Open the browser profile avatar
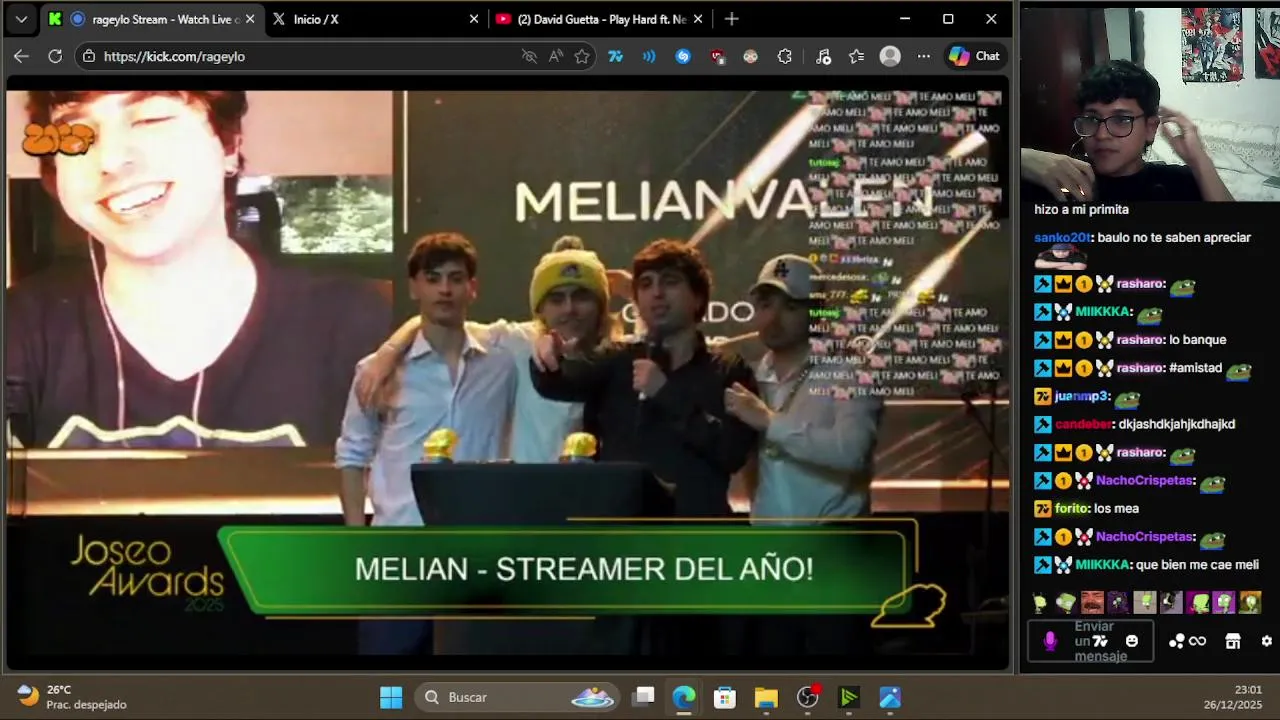Screen dimensions: 1280x720 (890, 56)
